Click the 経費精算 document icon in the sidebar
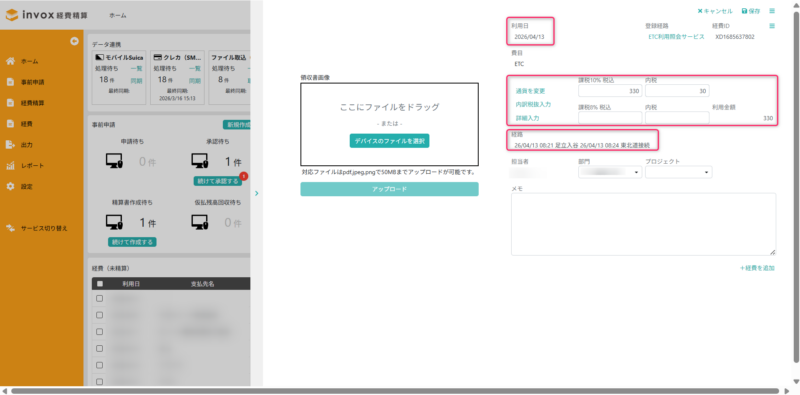The width and height of the screenshot is (800, 395). click(10, 103)
